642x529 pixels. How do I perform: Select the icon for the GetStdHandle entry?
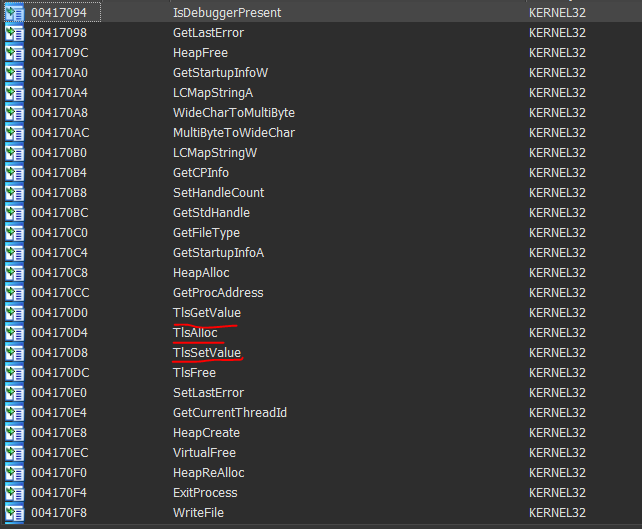15,213
